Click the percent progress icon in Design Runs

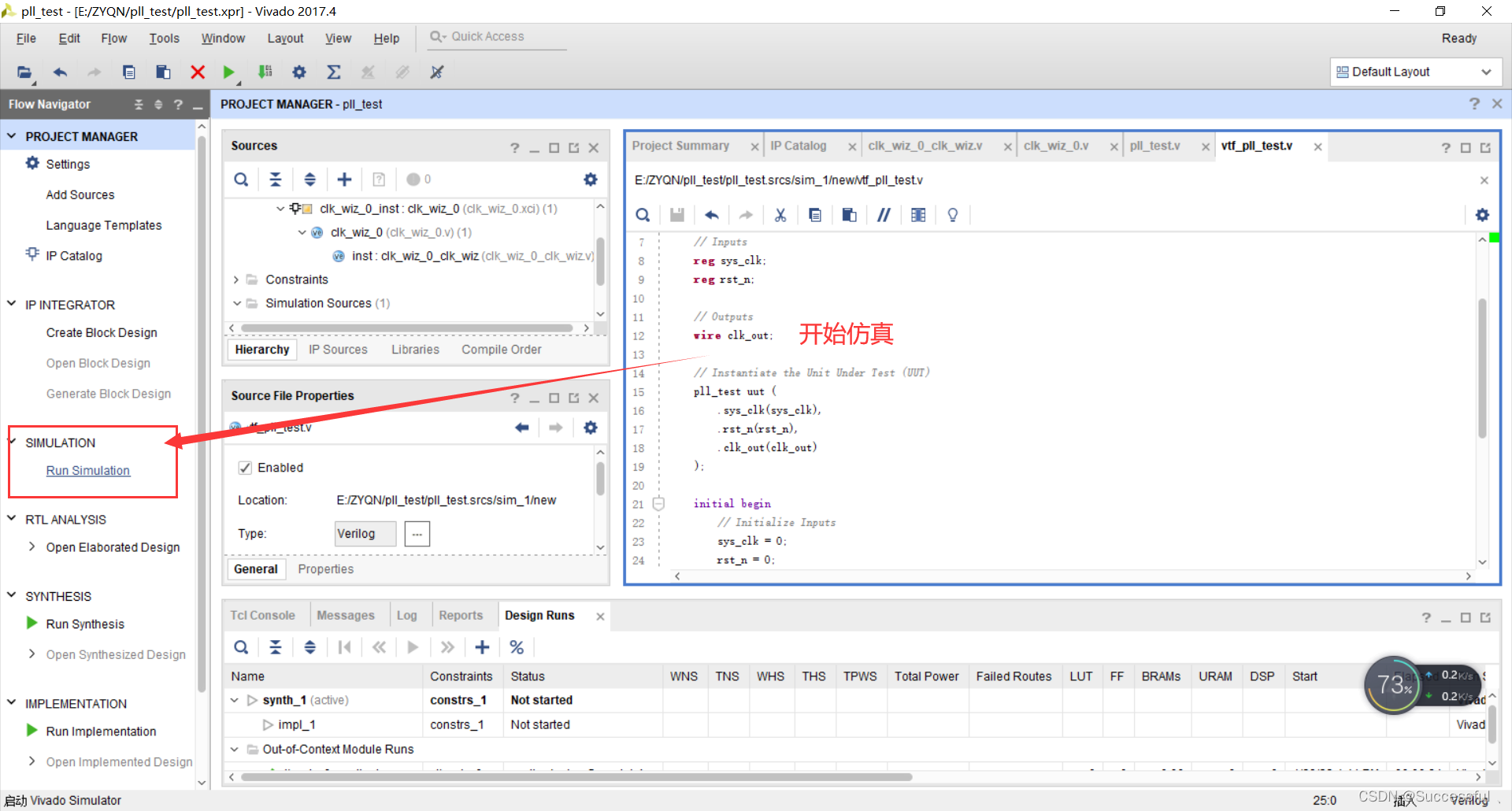(517, 647)
